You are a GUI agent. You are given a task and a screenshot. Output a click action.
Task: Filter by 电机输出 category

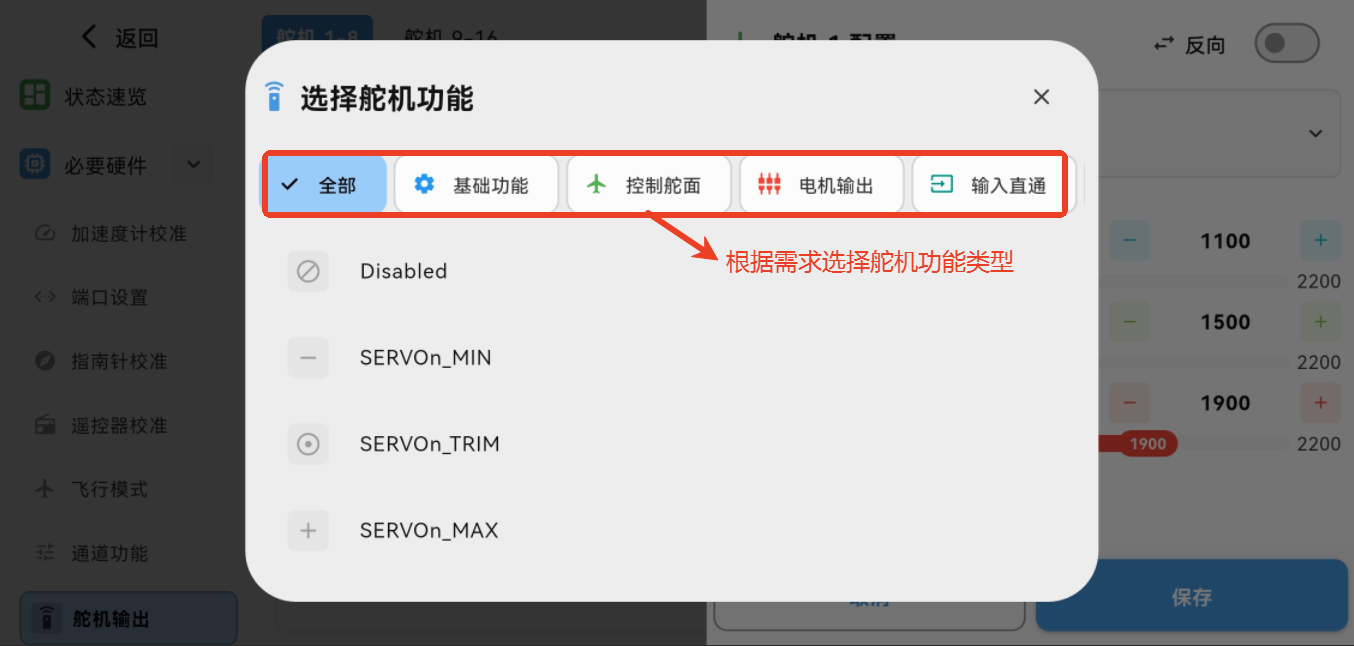(x=821, y=185)
